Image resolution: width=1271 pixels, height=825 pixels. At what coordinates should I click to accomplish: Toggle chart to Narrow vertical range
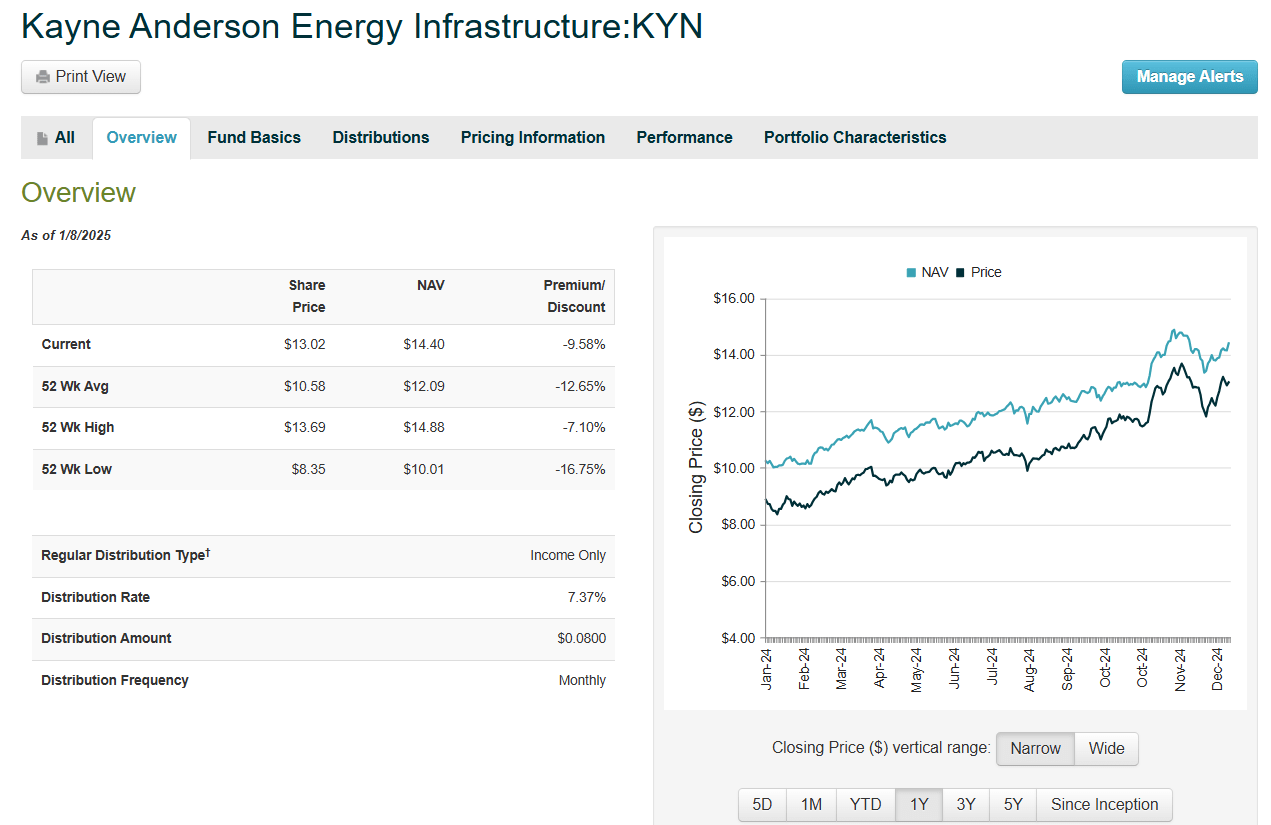point(1035,748)
